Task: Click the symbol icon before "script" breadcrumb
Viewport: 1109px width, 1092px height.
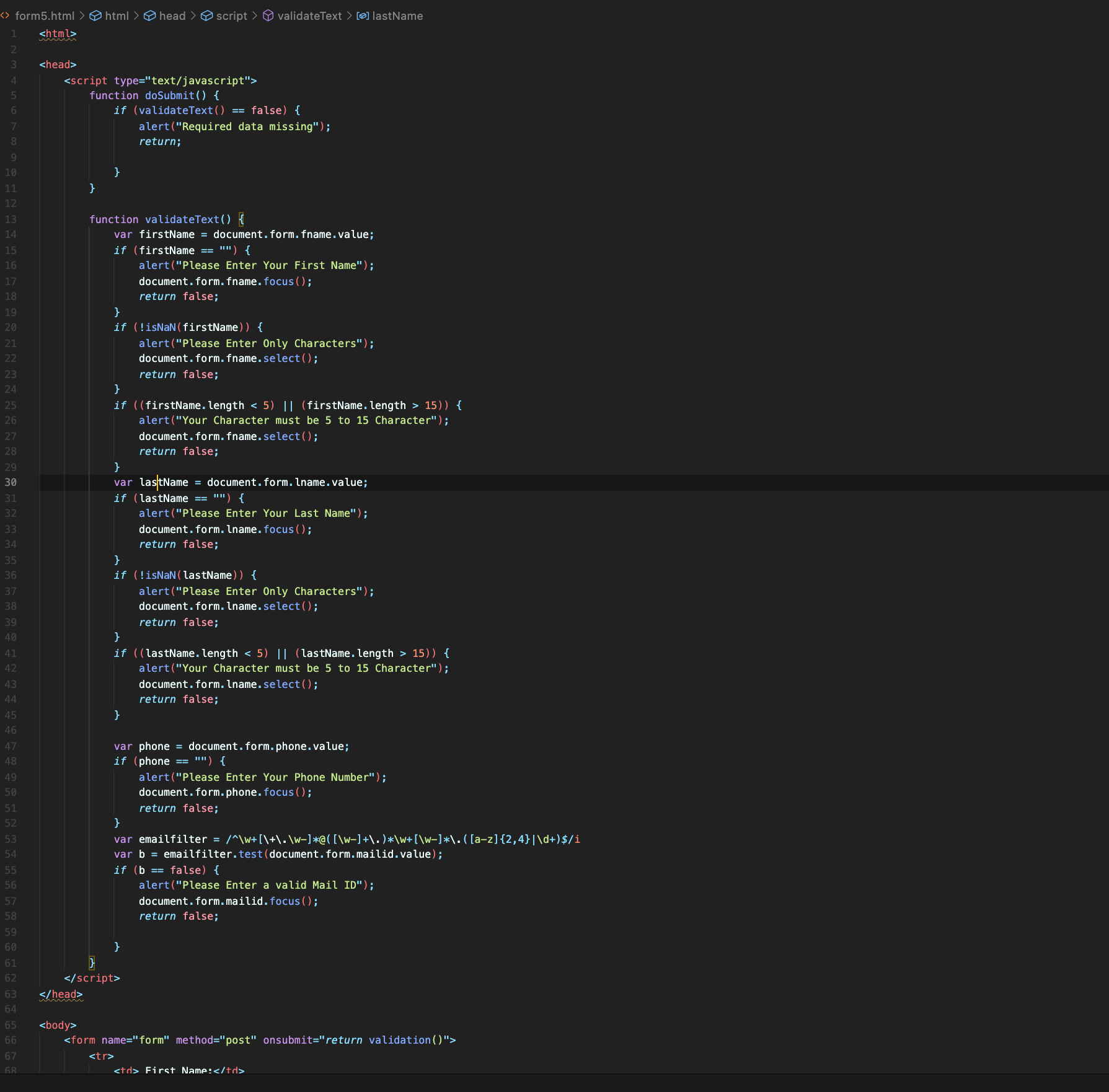Action: click(206, 15)
